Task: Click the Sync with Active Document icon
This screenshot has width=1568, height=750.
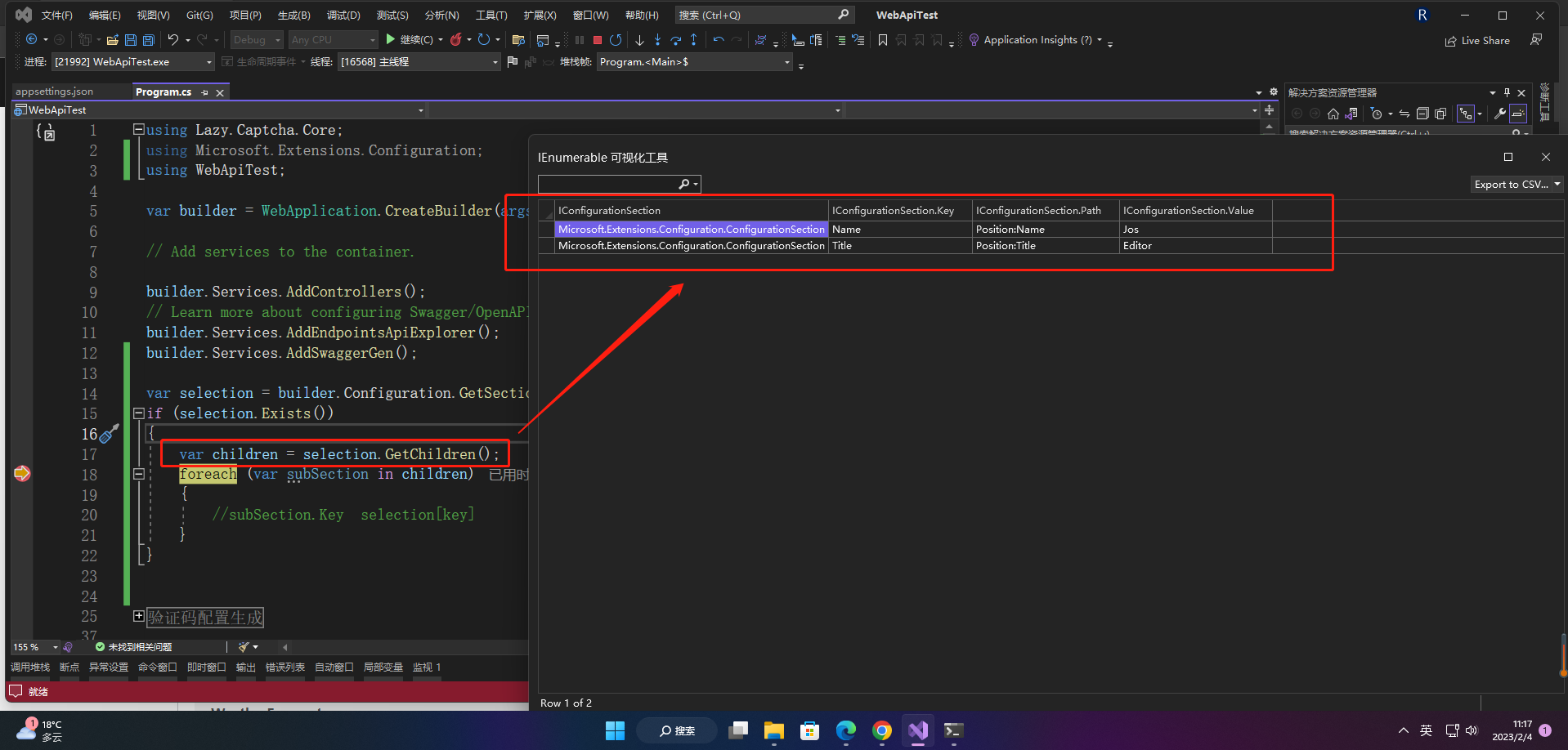Action: pyautogui.click(x=1404, y=114)
